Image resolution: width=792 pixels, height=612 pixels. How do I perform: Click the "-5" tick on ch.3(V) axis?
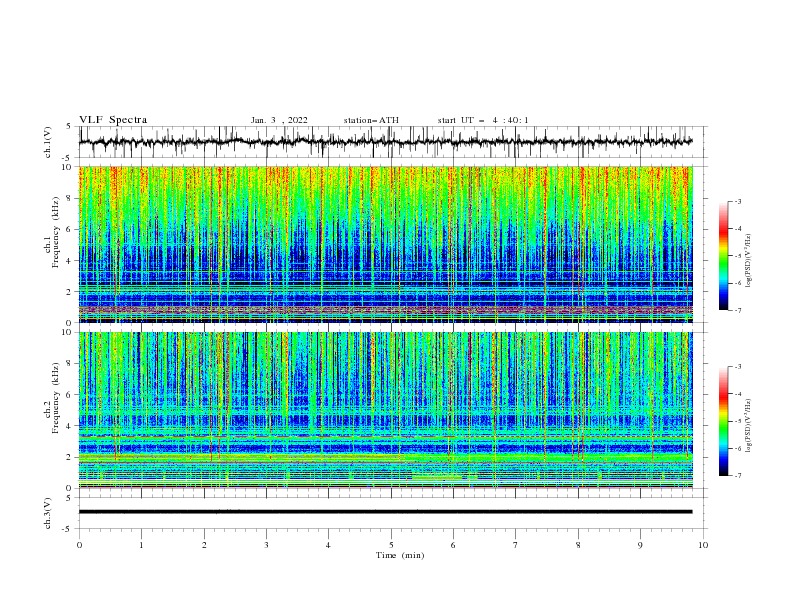coord(68,529)
